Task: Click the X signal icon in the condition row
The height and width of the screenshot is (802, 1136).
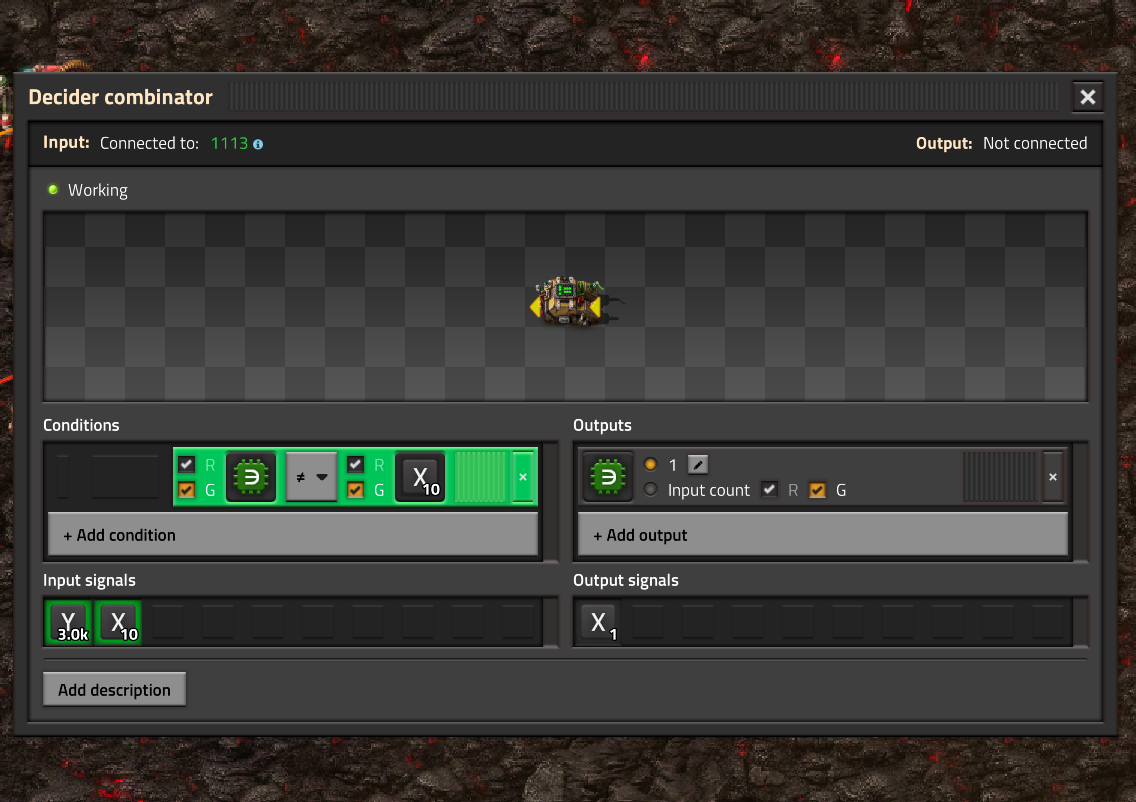Action: (x=420, y=477)
